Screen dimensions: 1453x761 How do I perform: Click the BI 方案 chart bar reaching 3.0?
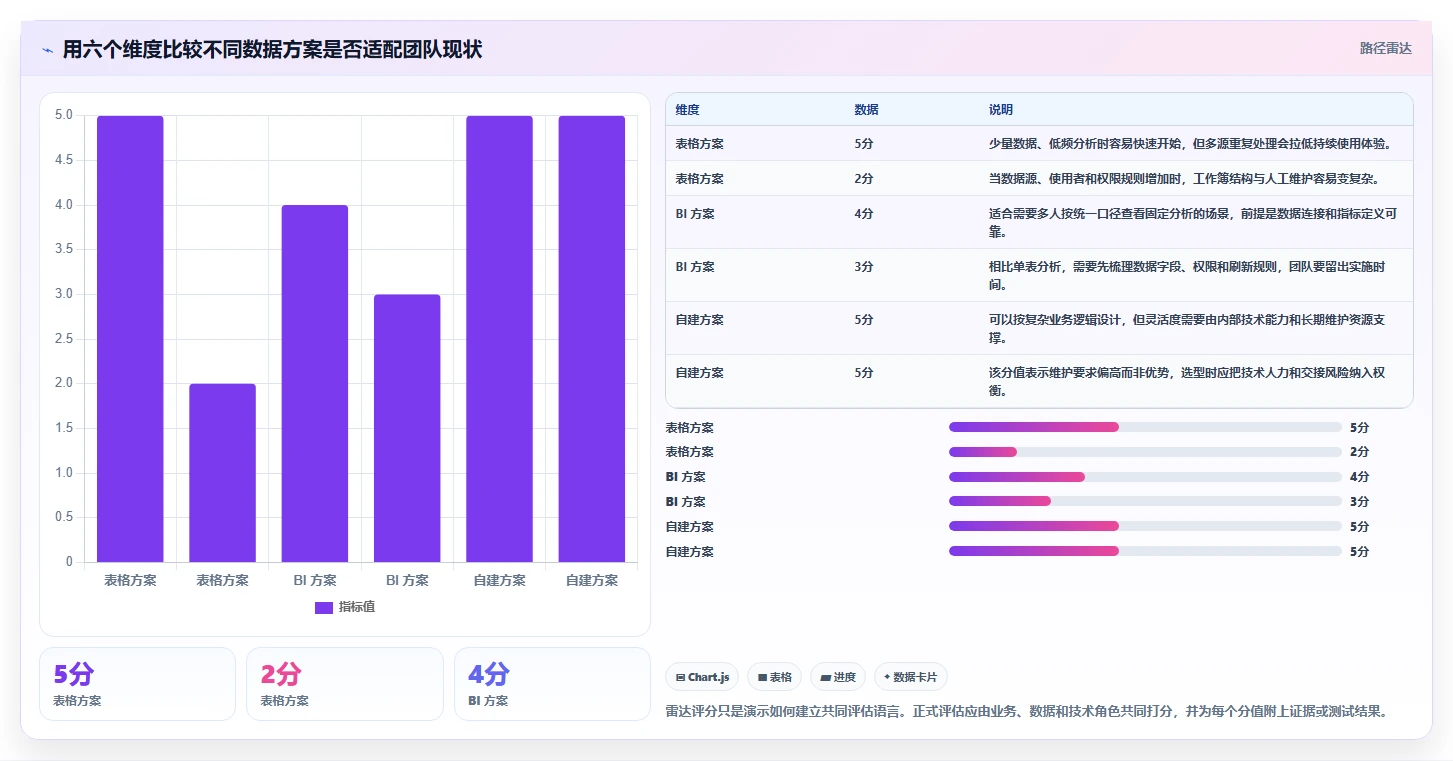tap(407, 428)
